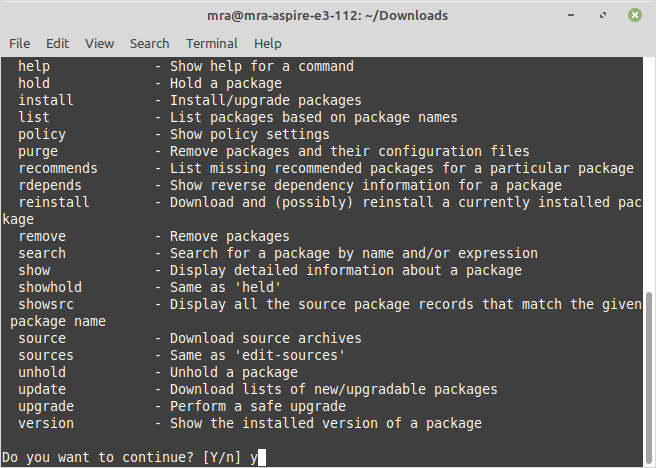The height and width of the screenshot is (468, 656).
Task: Click the 'search' command description
Action: tap(354, 253)
